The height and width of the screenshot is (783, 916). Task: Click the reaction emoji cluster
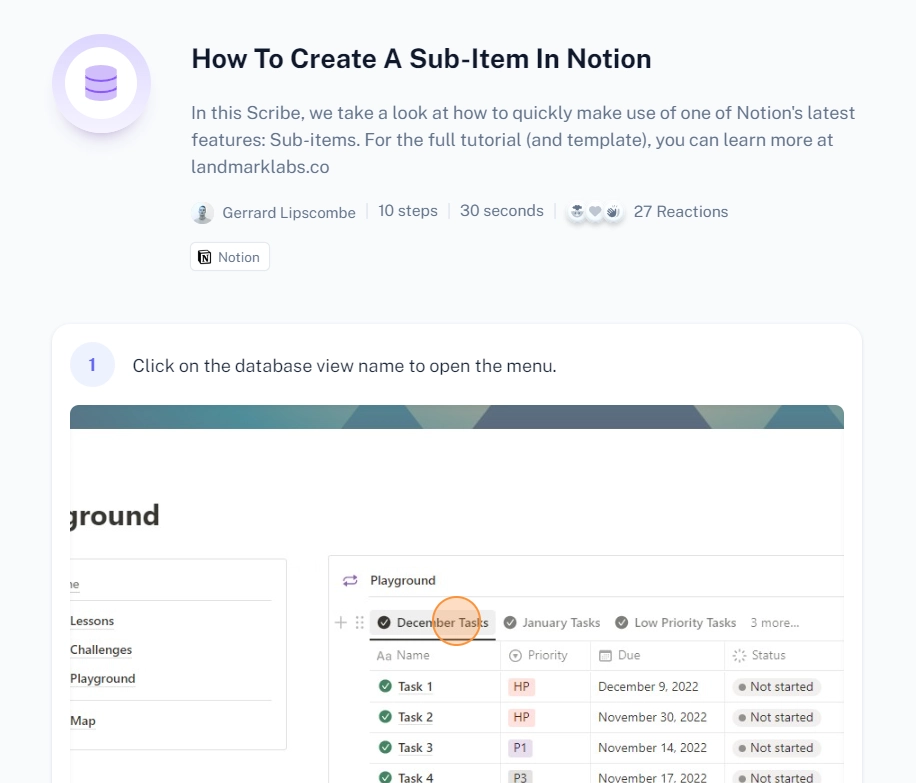coord(594,212)
